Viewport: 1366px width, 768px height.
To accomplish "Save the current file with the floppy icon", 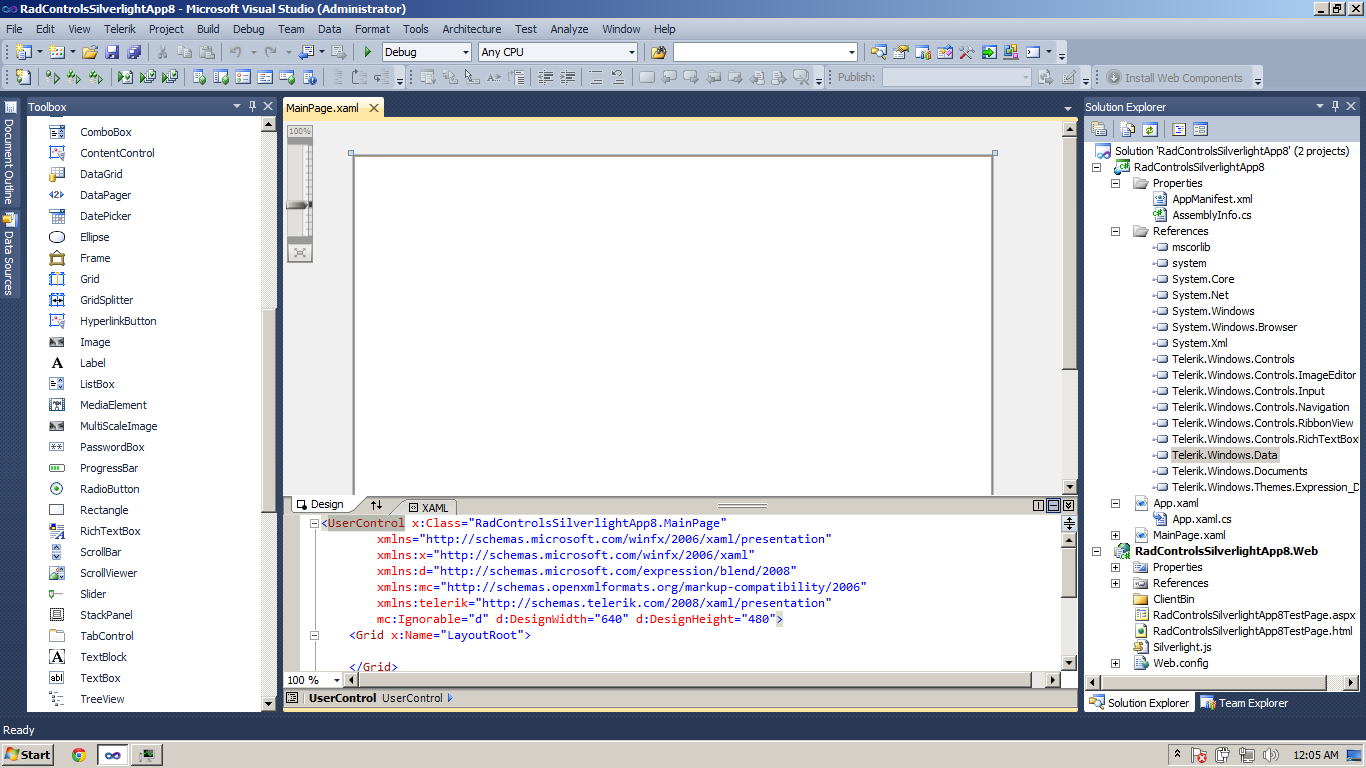I will coord(112,52).
